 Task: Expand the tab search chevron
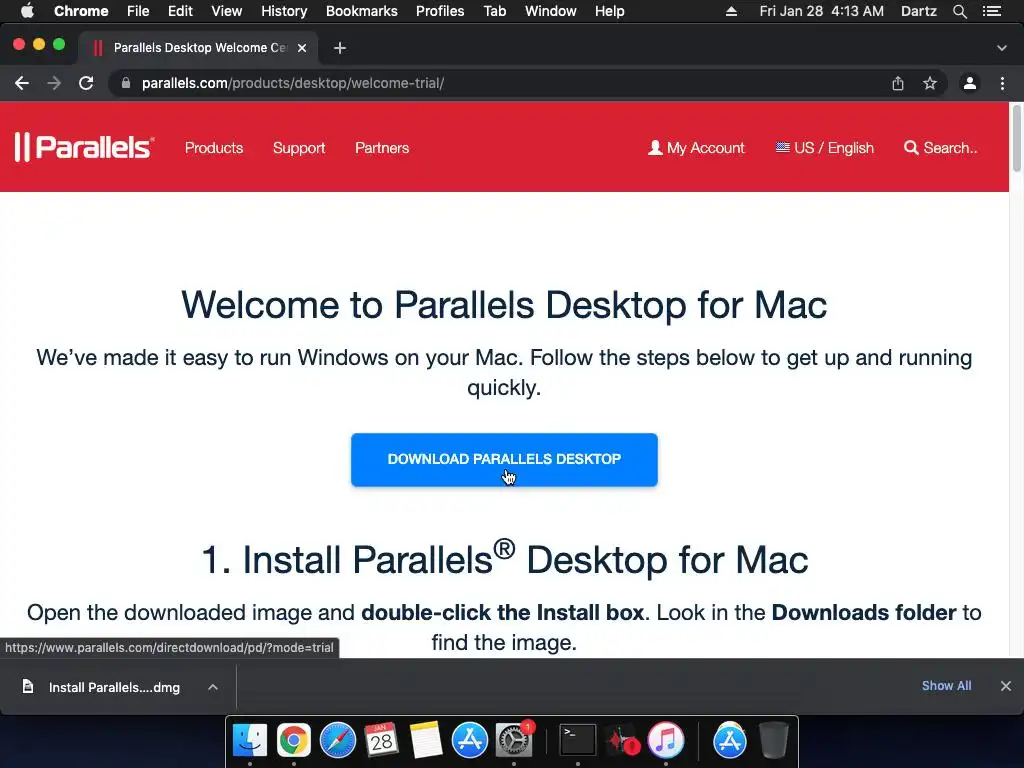click(1002, 48)
